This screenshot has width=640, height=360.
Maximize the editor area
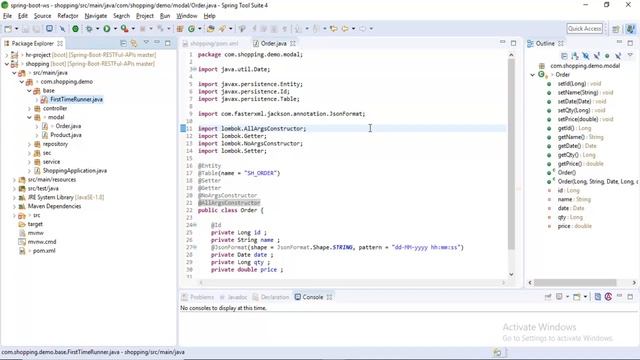(x=513, y=43)
